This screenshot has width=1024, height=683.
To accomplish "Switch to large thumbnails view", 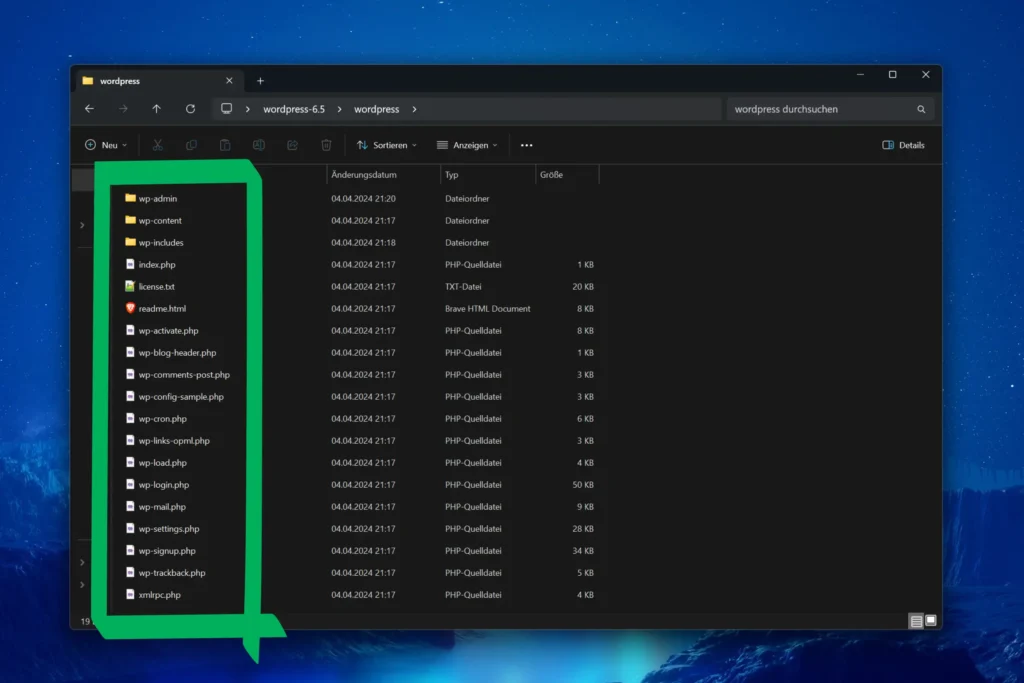I will coord(931,621).
